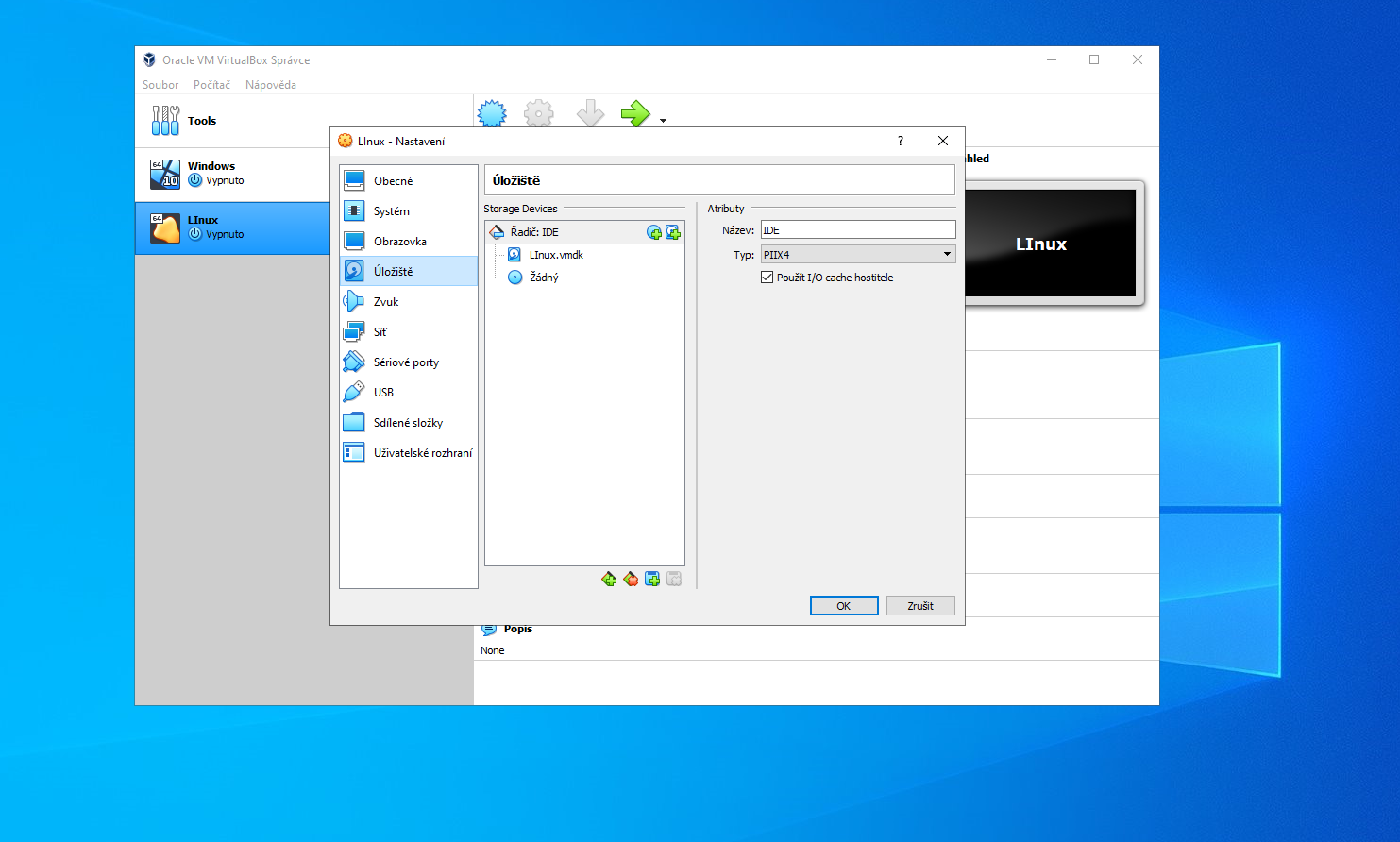
Task: Click the Název field containing IDE
Action: 858,230
